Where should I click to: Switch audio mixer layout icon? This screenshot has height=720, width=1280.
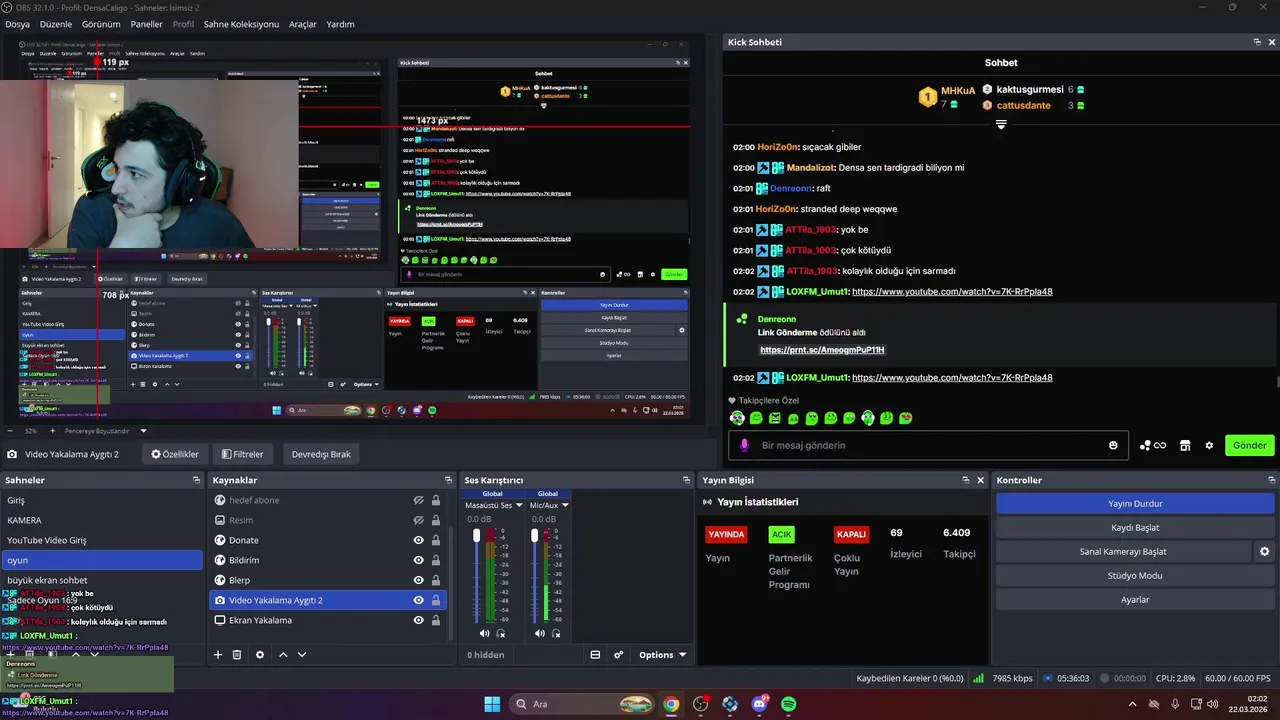(595, 655)
